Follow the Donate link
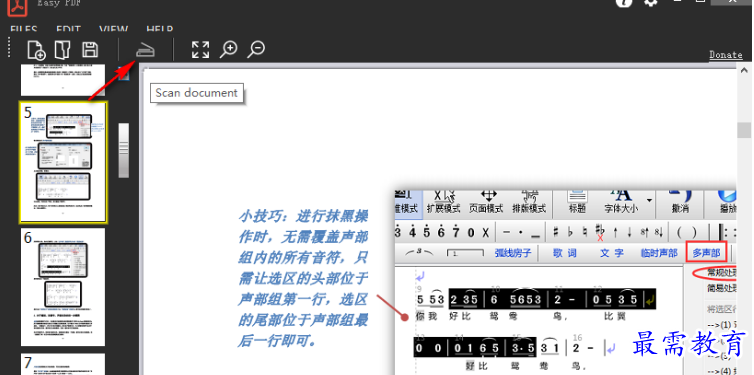The width and height of the screenshot is (754, 375). (726, 55)
